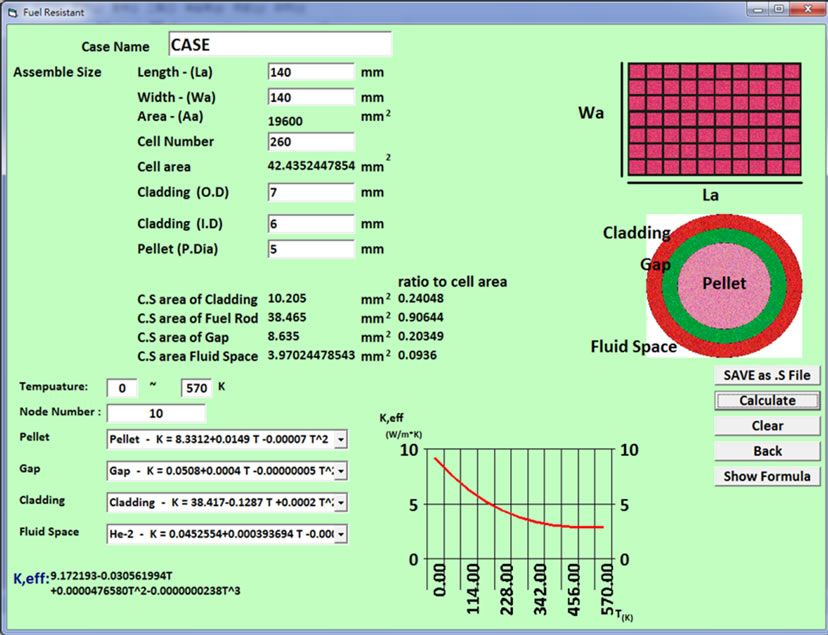Select the Pellet (P.Dia) input field

(311, 249)
